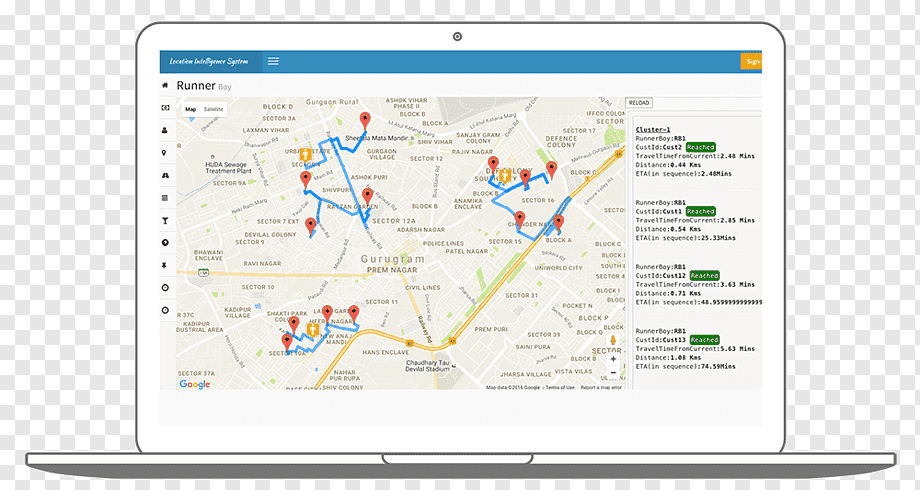Open the money icon in sidebar
Viewport: 920px width, 490px height.
coord(165,108)
